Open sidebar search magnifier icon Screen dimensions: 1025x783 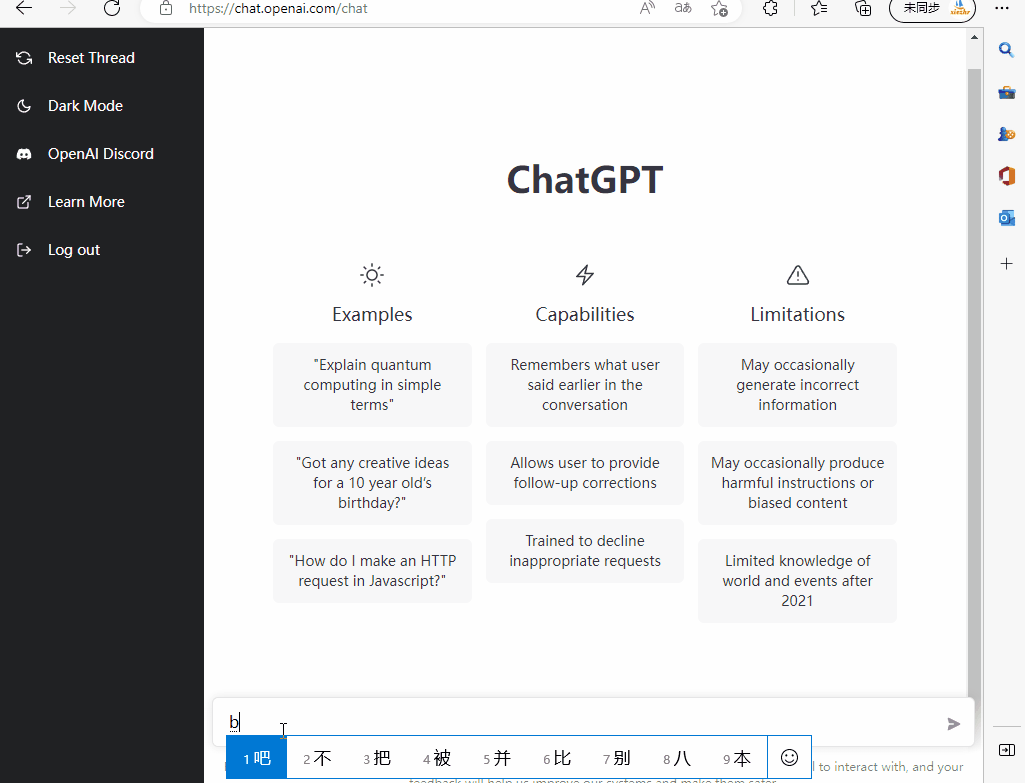(1006, 50)
